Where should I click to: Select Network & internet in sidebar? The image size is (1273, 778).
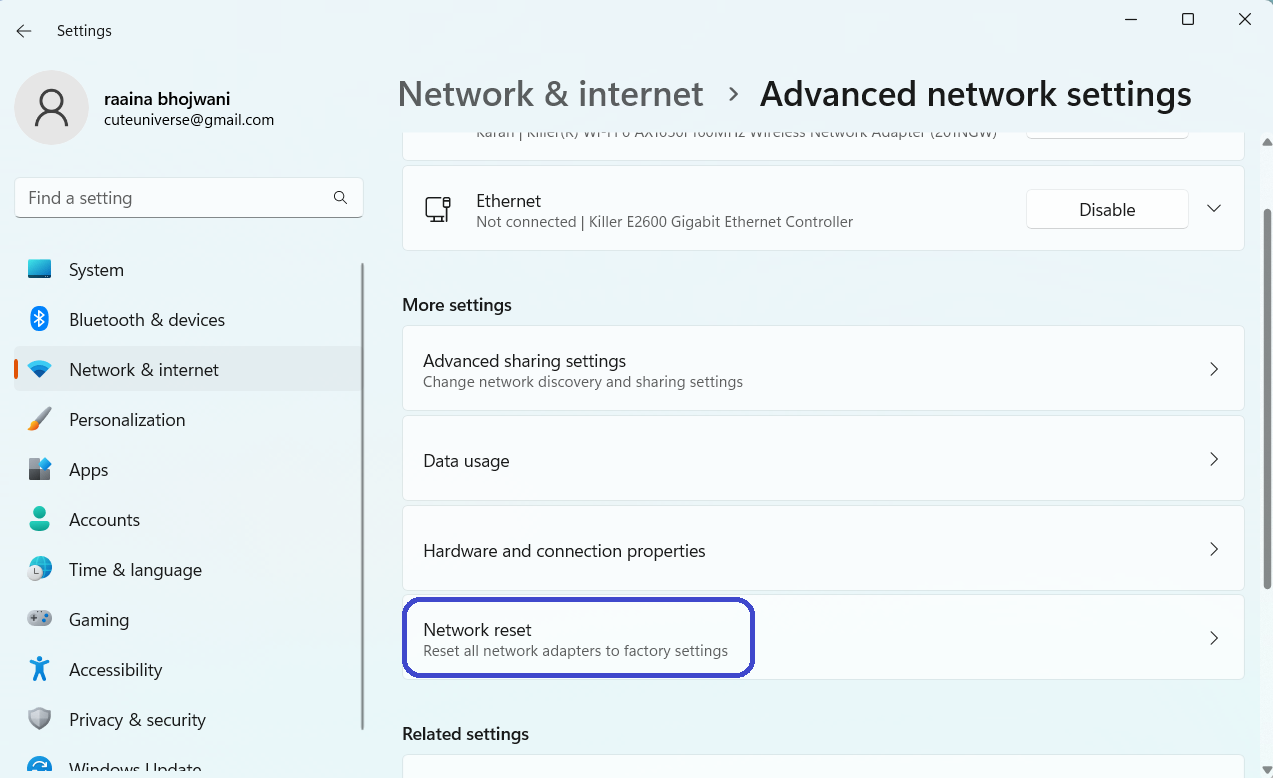click(144, 369)
